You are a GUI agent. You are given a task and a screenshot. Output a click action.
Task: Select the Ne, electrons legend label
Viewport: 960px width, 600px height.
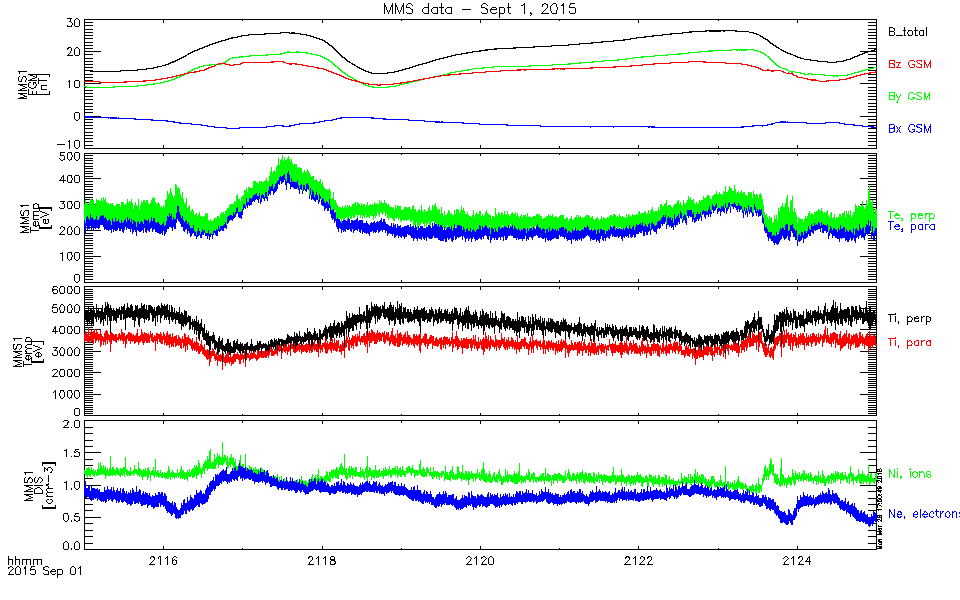(923, 514)
